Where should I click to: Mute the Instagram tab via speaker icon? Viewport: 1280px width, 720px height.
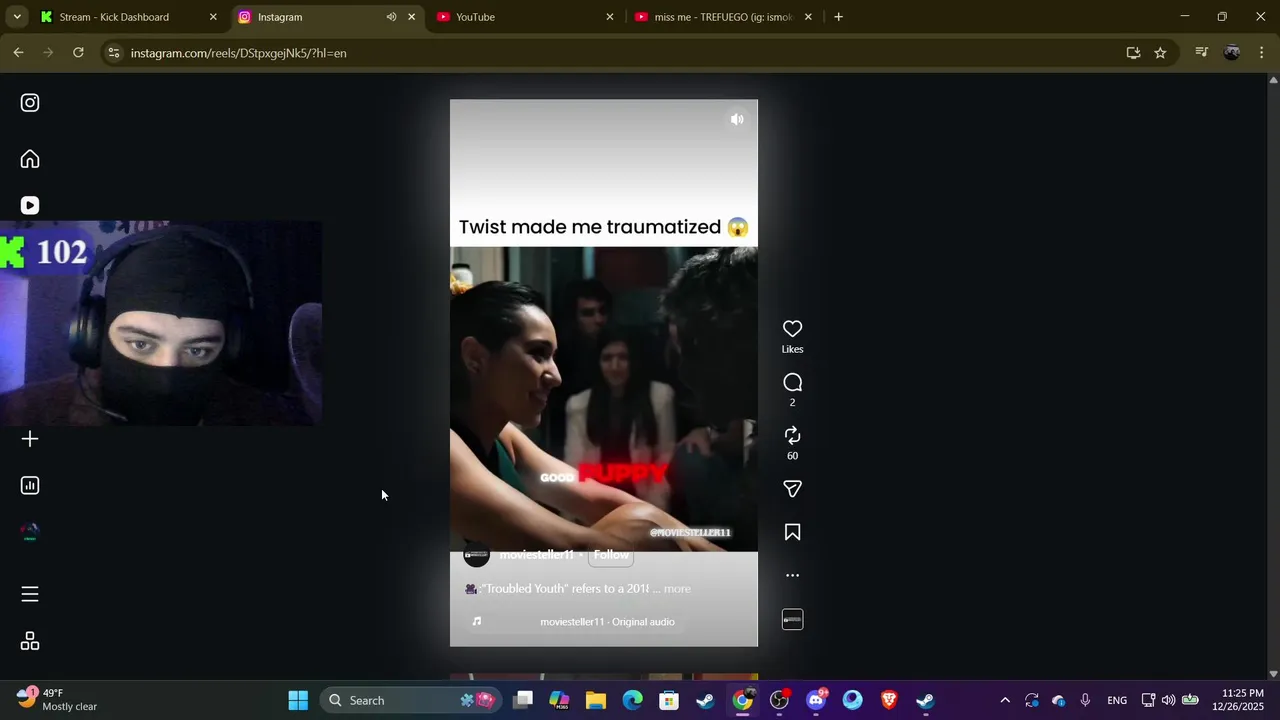[391, 17]
